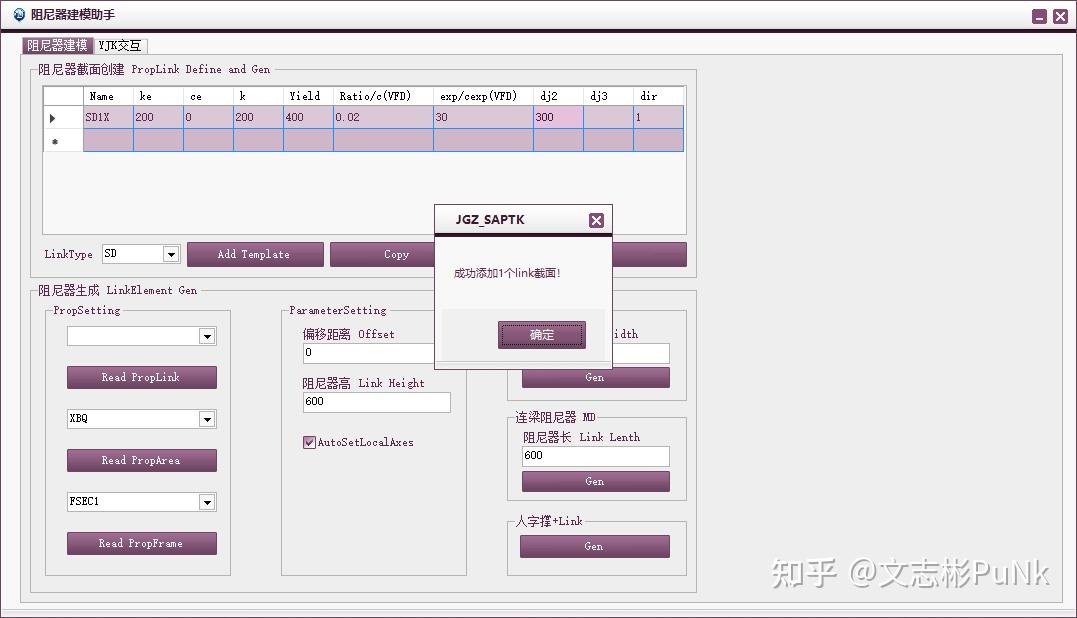
Task: Click the Read PropArea button
Action: [x=141, y=460]
